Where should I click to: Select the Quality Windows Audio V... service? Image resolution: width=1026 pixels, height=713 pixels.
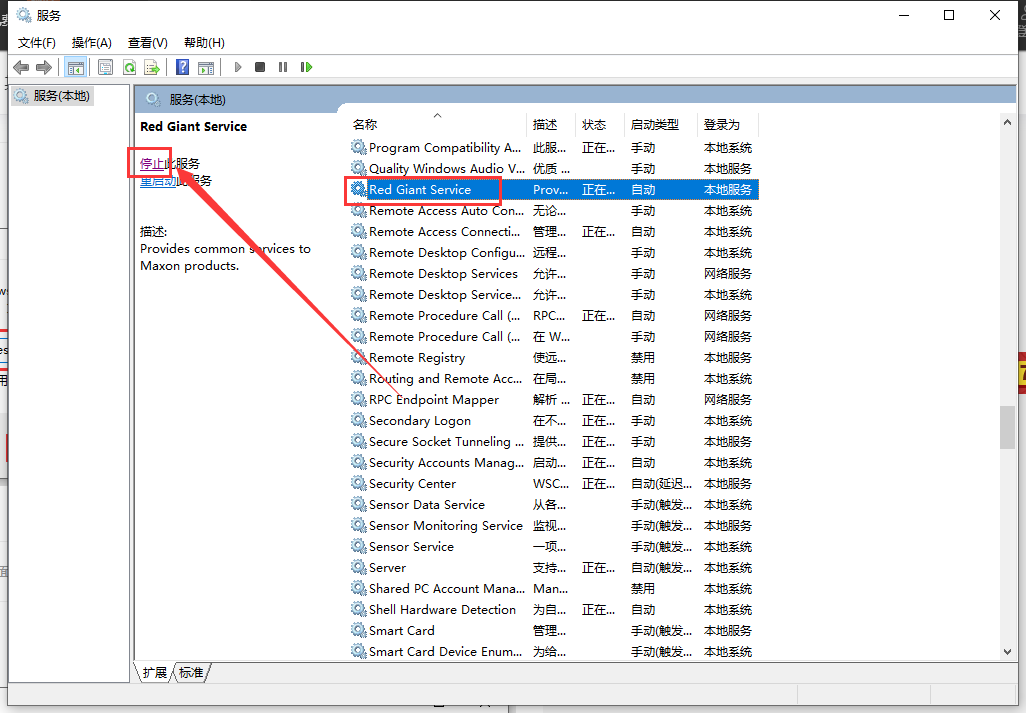pyautogui.click(x=553, y=169)
